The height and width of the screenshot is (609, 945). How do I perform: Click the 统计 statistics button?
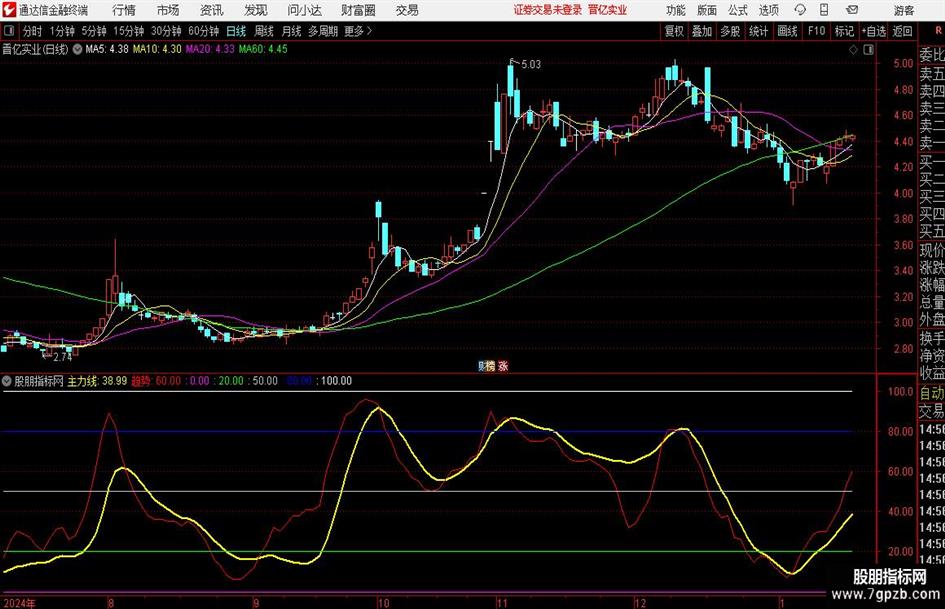(759, 31)
